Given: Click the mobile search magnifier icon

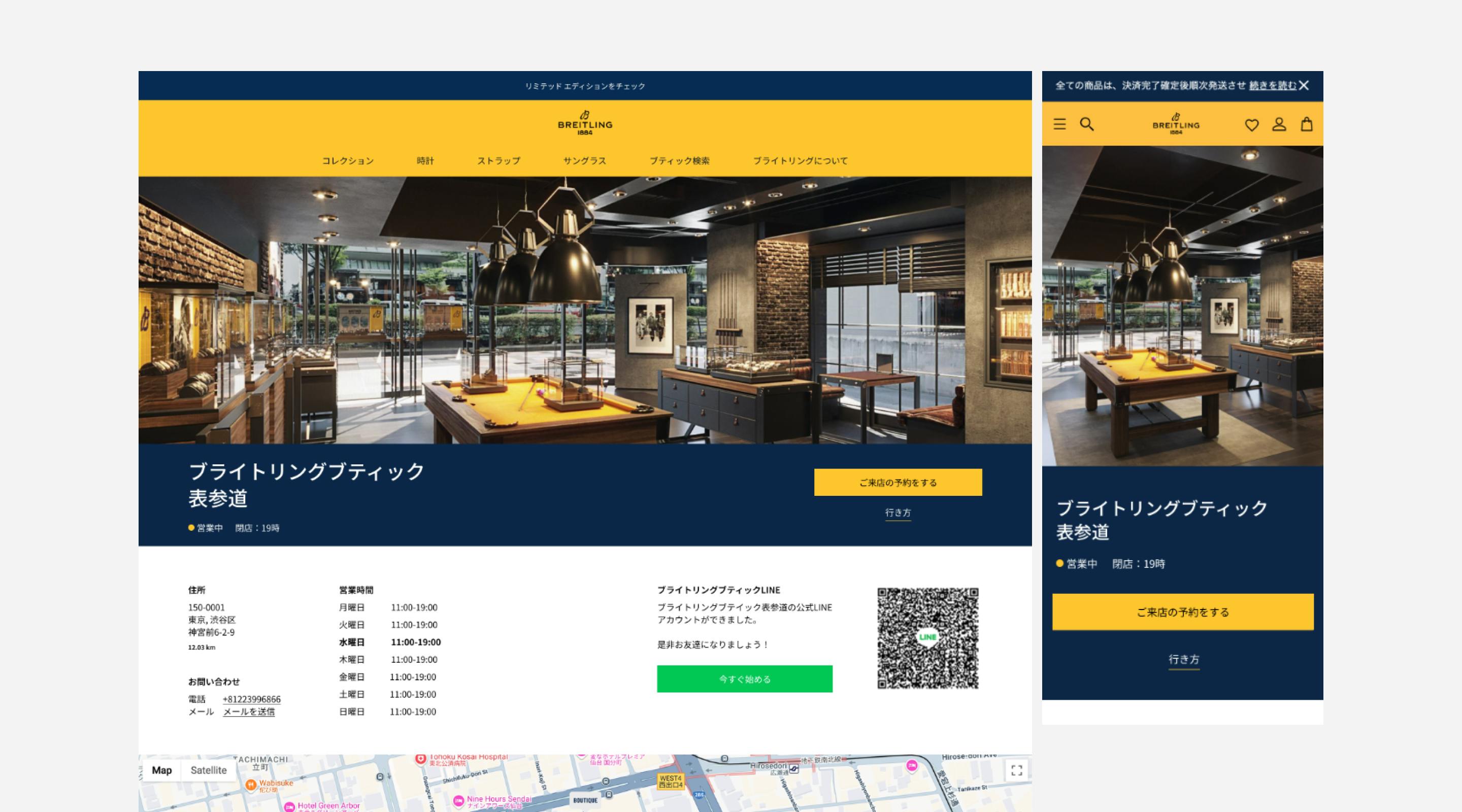Looking at the screenshot, I should (x=1086, y=124).
